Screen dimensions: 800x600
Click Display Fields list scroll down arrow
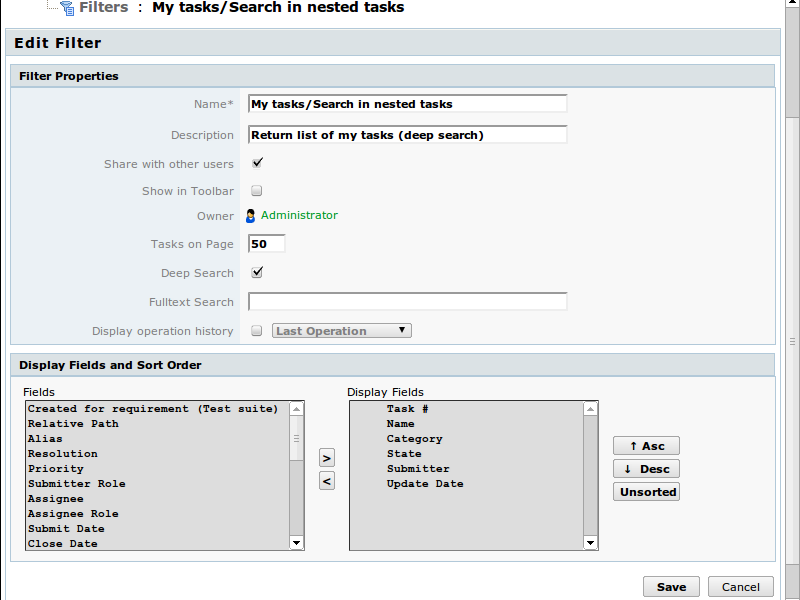[x=590, y=542]
